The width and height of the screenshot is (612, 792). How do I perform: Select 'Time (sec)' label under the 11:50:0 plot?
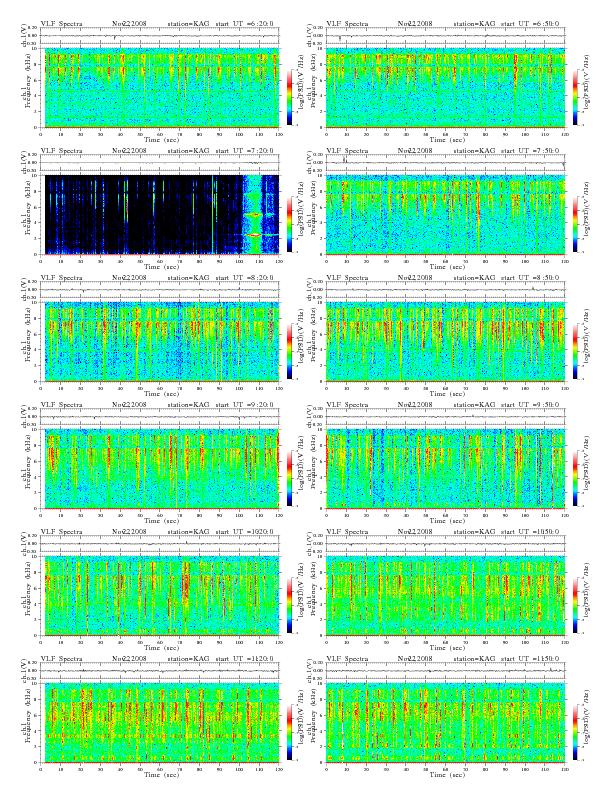point(447,775)
